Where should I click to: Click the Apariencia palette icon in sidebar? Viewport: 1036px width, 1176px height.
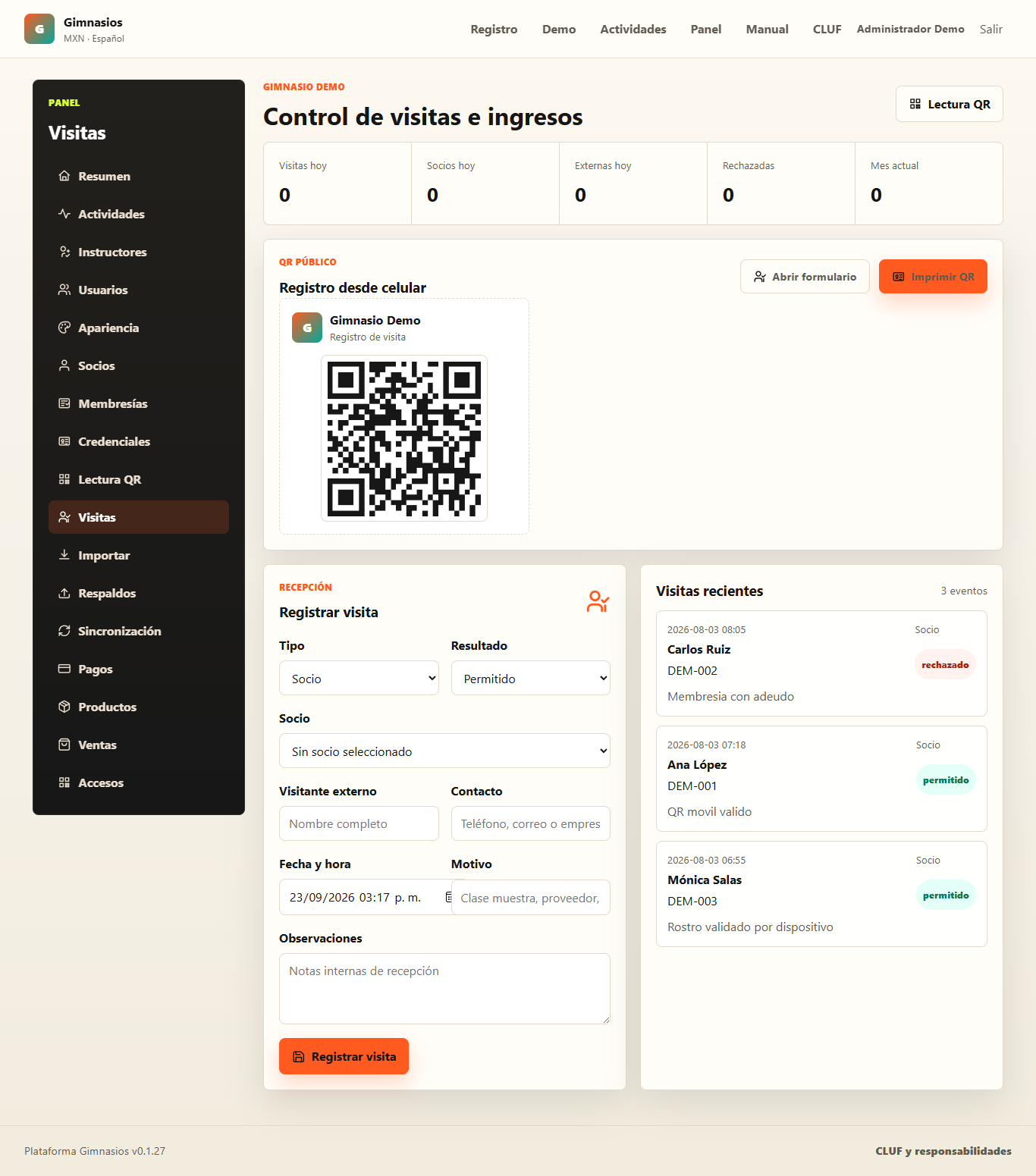coord(64,328)
